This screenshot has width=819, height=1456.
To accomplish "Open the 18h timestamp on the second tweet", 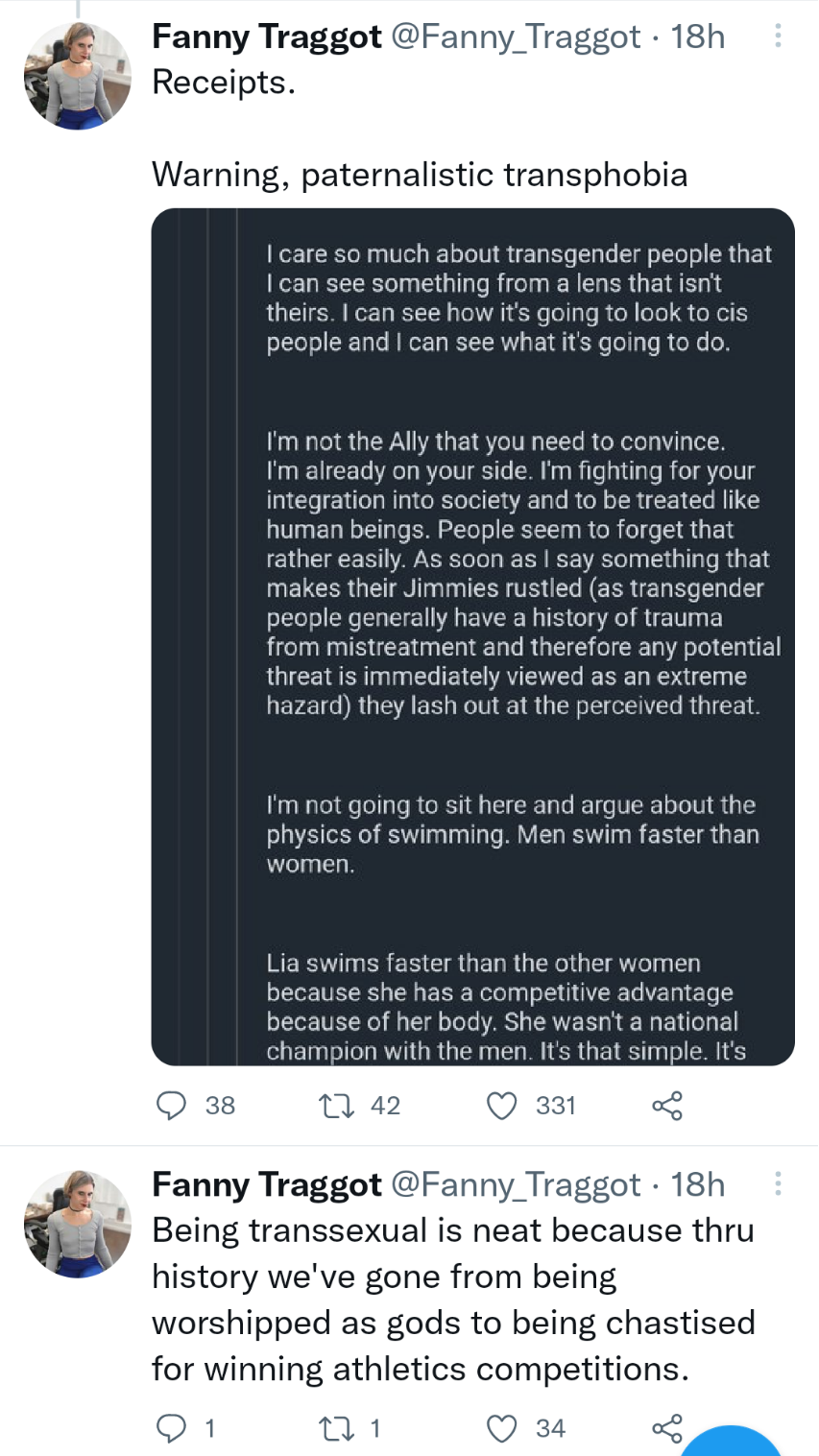I will pos(698,1184).
